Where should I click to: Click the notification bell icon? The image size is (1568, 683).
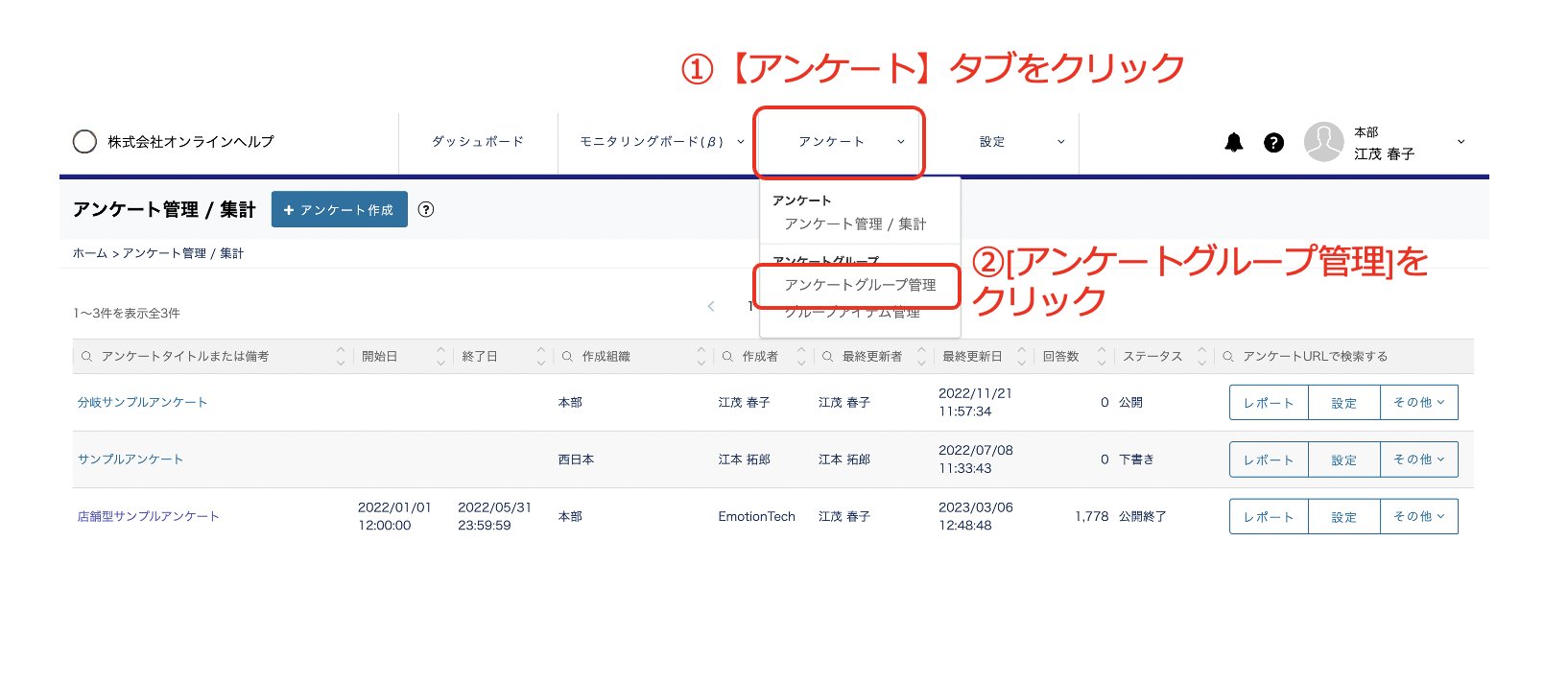click(1234, 142)
